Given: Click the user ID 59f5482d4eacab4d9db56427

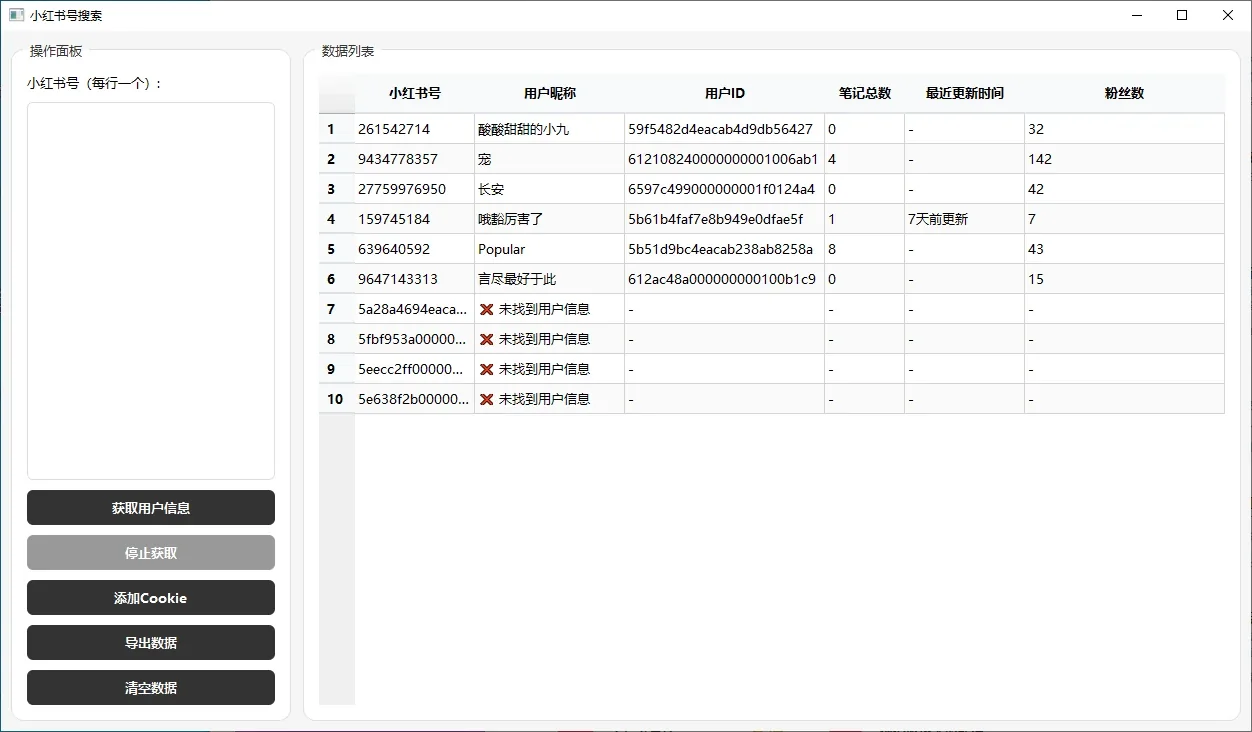Looking at the screenshot, I should coord(725,129).
